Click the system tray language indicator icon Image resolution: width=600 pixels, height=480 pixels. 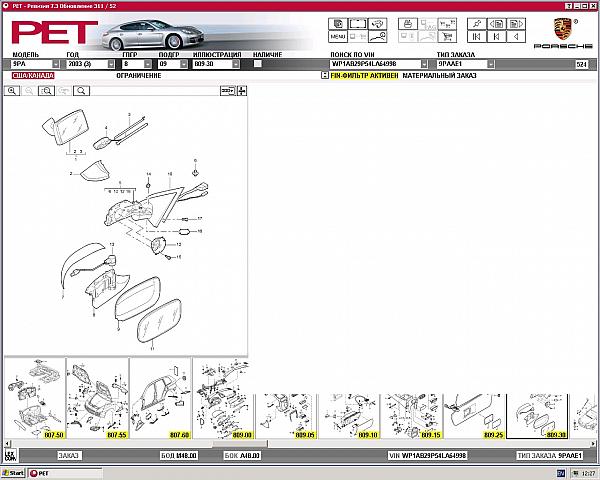561,473
